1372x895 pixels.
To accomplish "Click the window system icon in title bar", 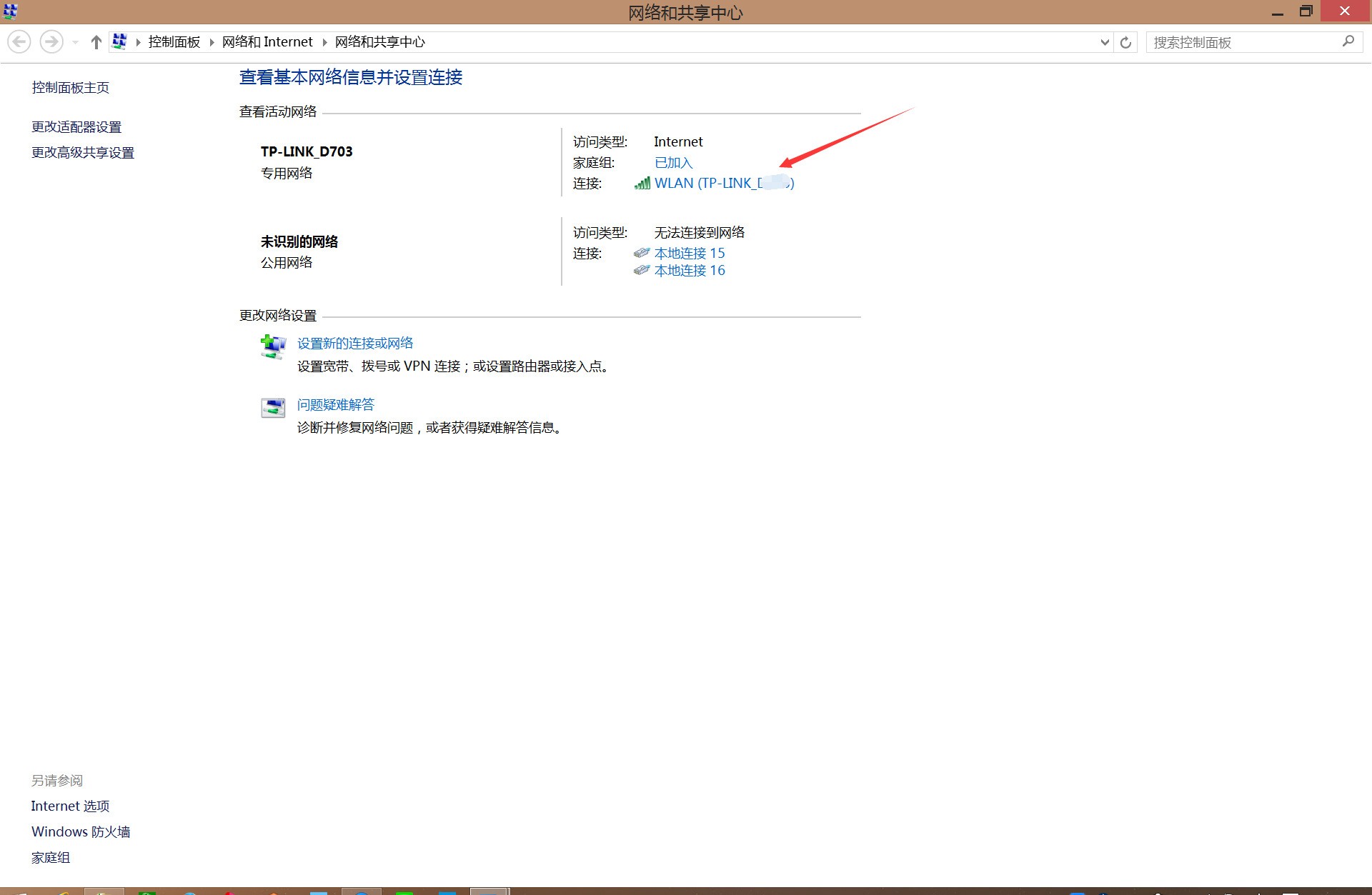I will click(11, 11).
